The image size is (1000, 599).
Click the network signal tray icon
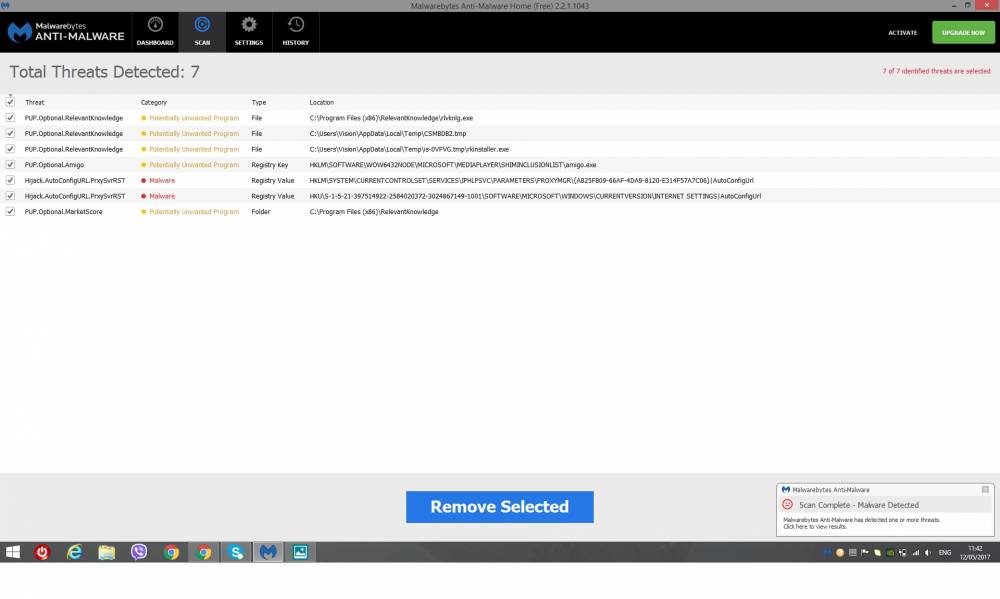click(915, 552)
